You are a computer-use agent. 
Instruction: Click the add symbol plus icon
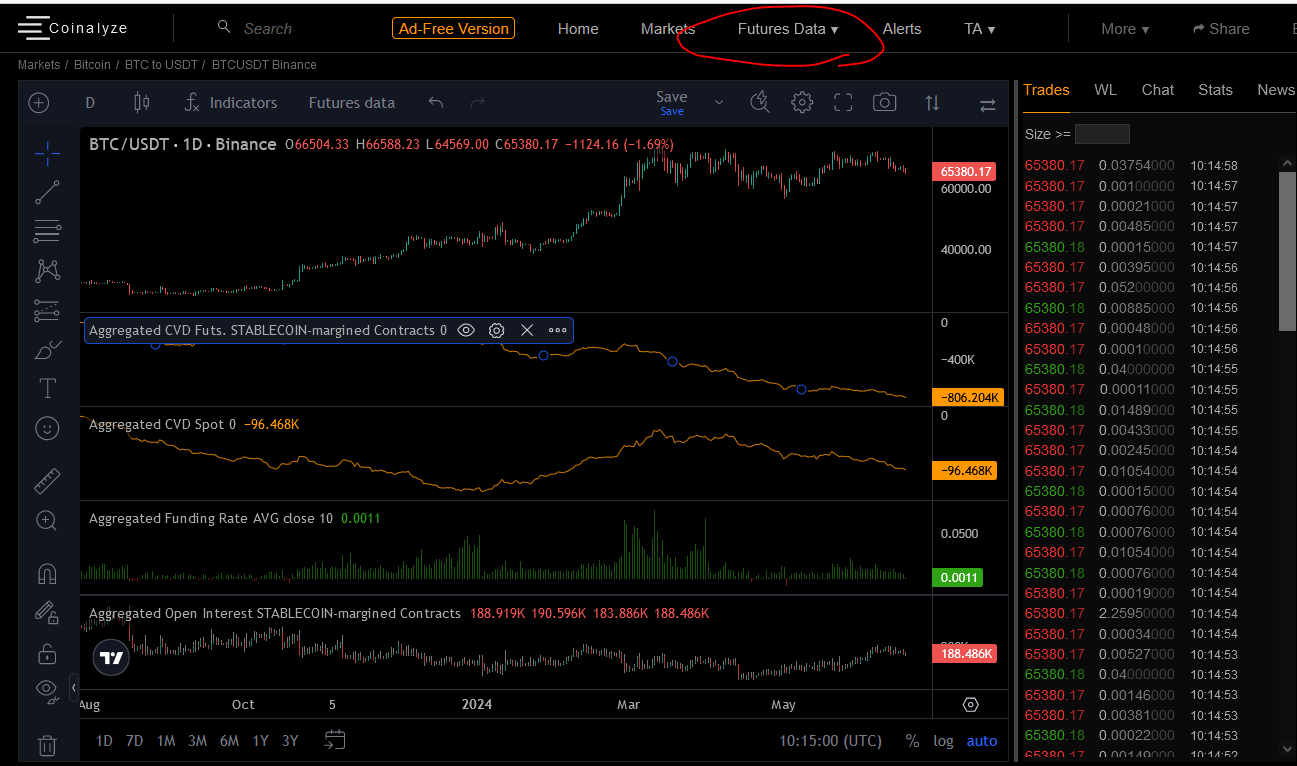(39, 102)
